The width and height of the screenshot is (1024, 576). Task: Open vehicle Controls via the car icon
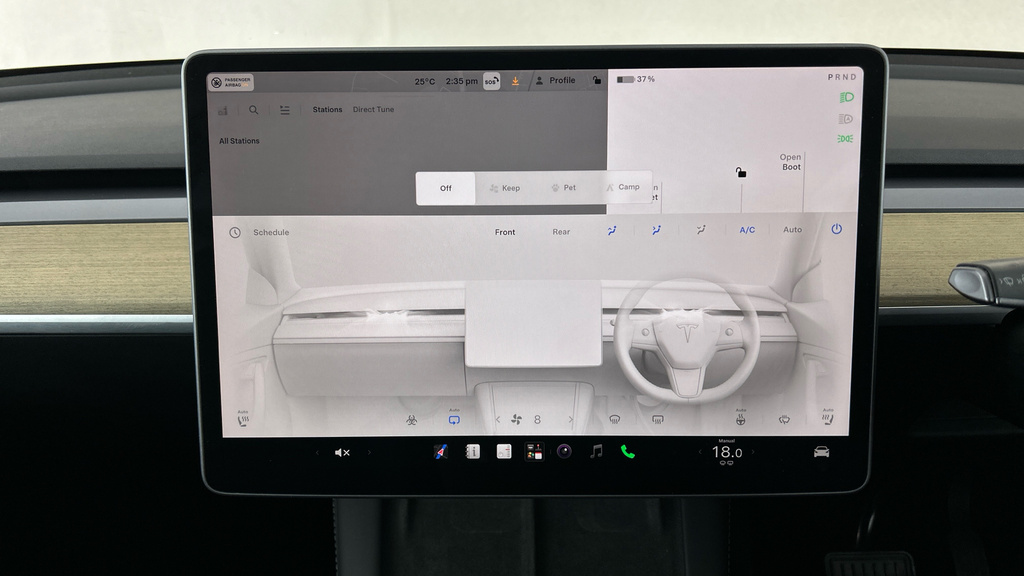822,452
